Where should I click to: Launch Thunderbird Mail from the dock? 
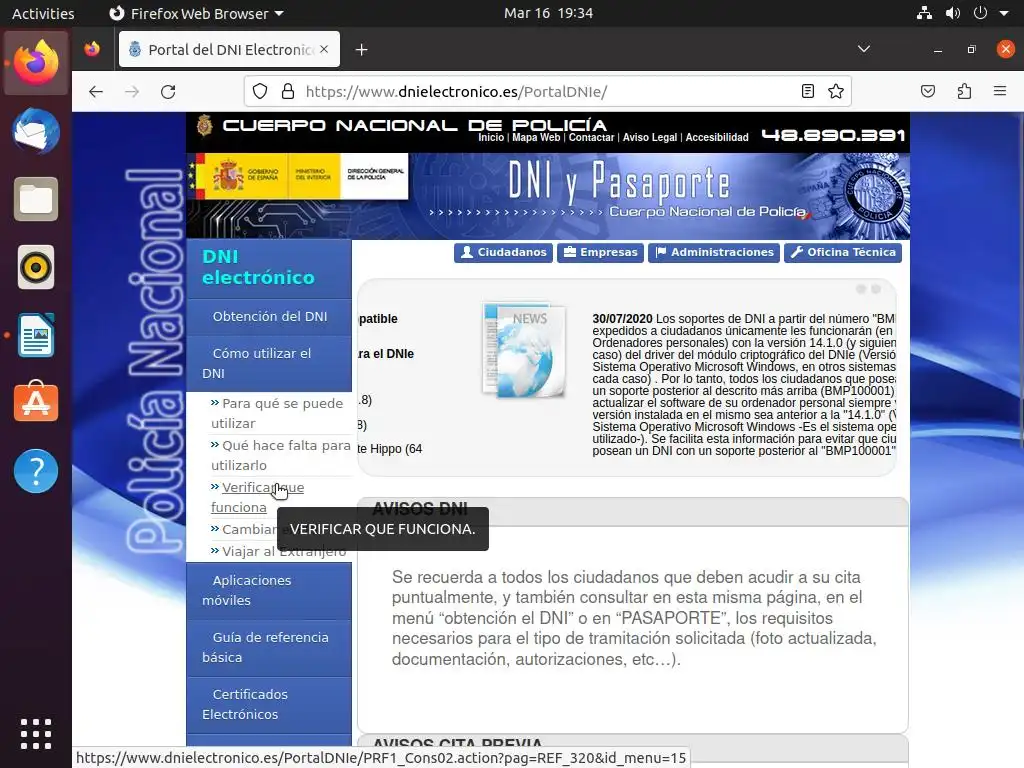click(36, 131)
